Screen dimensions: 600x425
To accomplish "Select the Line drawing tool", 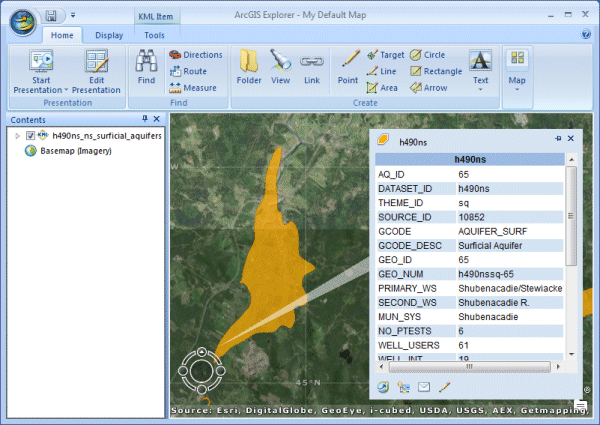I will tap(382, 71).
